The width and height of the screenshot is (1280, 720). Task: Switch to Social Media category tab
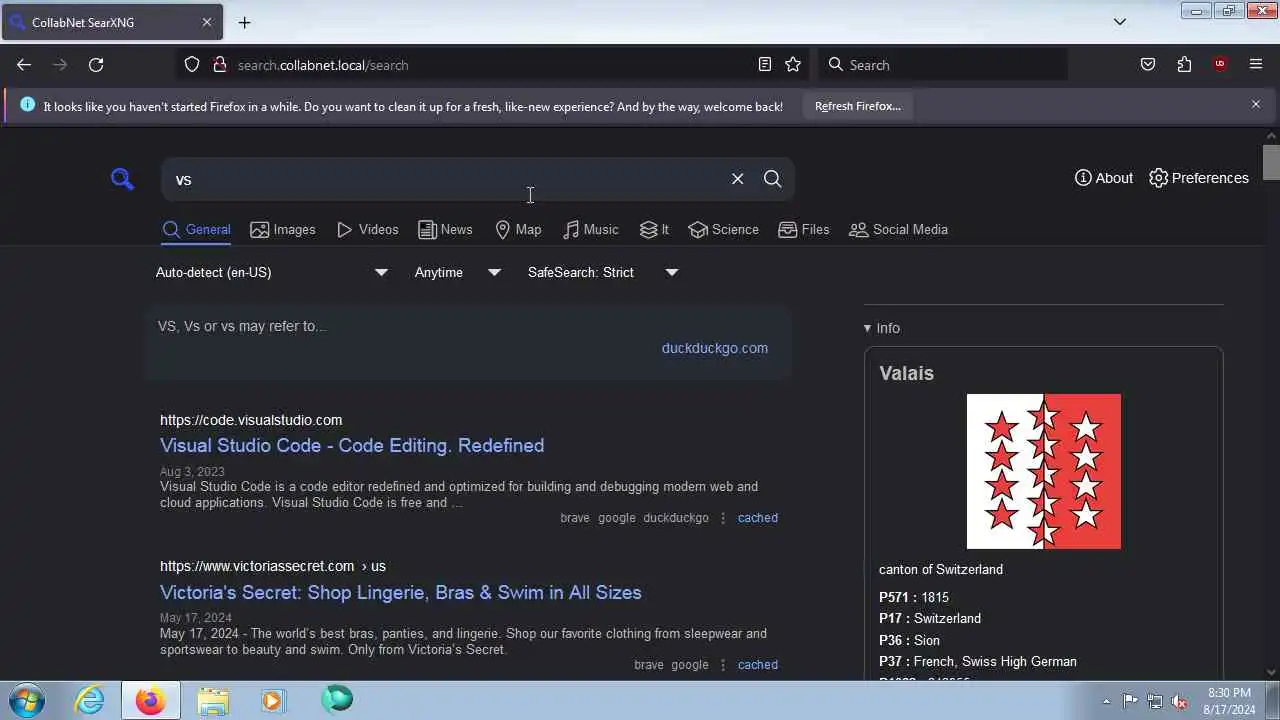coord(898,229)
